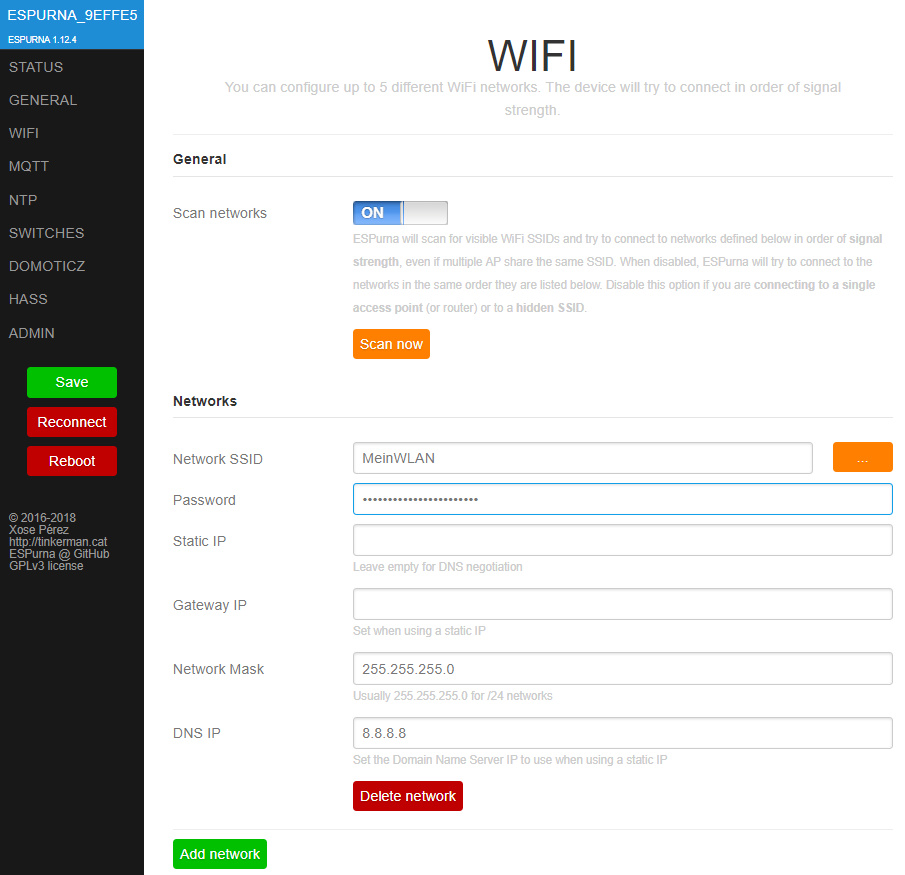The height and width of the screenshot is (875, 905).
Task: Open the HASS menu entry
Action: 28,299
